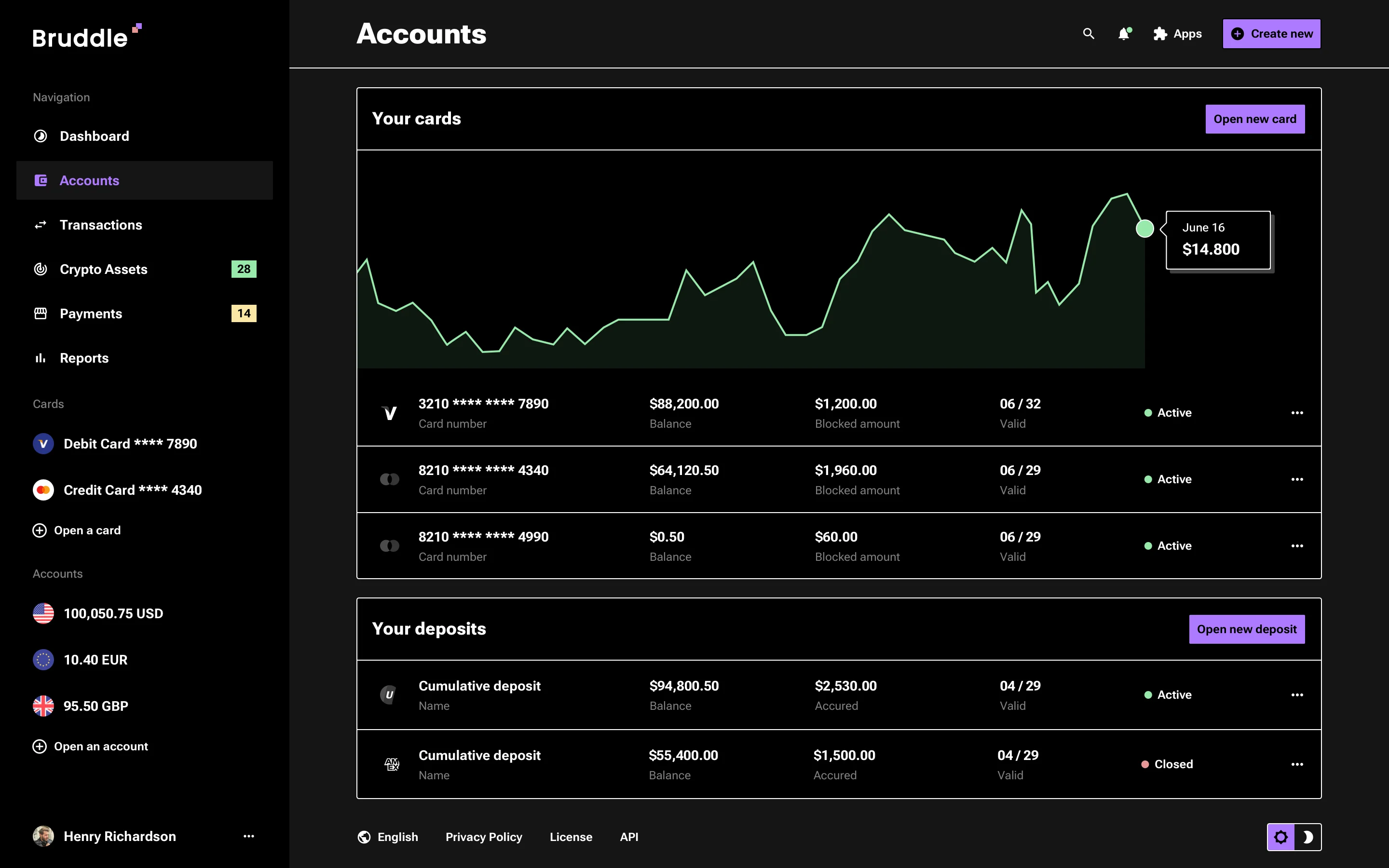Open the notifications bell
The width and height of the screenshot is (1389, 868).
[1123, 34]
